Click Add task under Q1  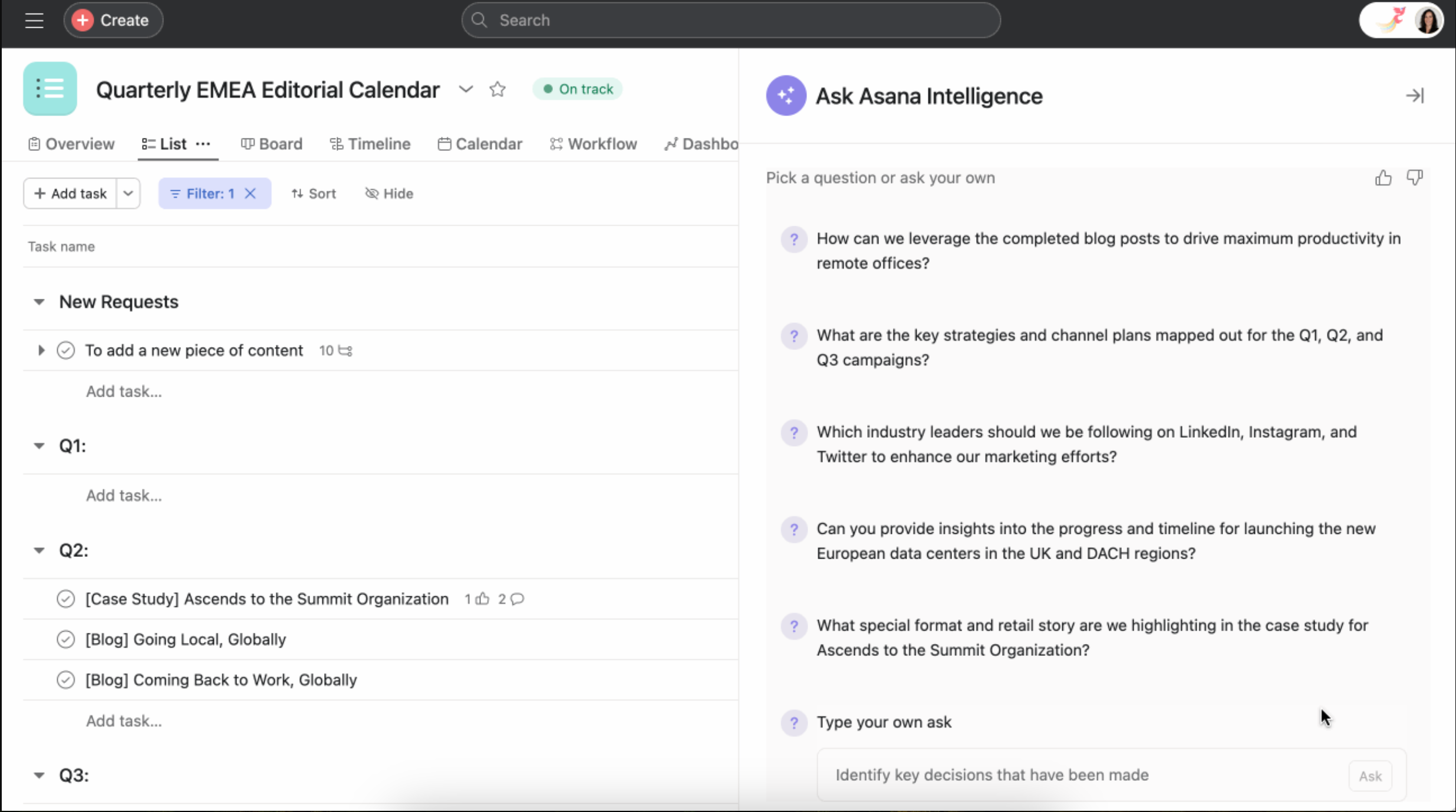click(124, 496)
